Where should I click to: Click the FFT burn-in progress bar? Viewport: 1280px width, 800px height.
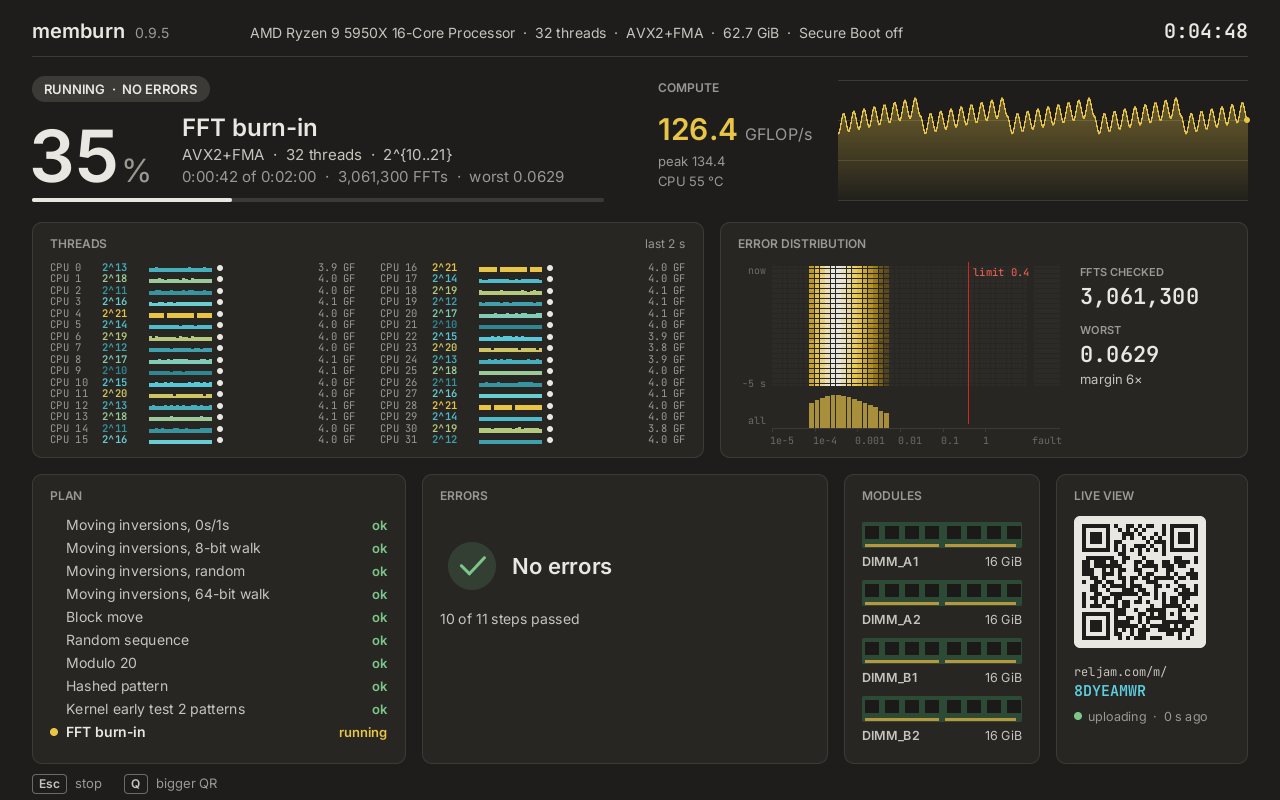pyautogui.click(x=318, y=200)
